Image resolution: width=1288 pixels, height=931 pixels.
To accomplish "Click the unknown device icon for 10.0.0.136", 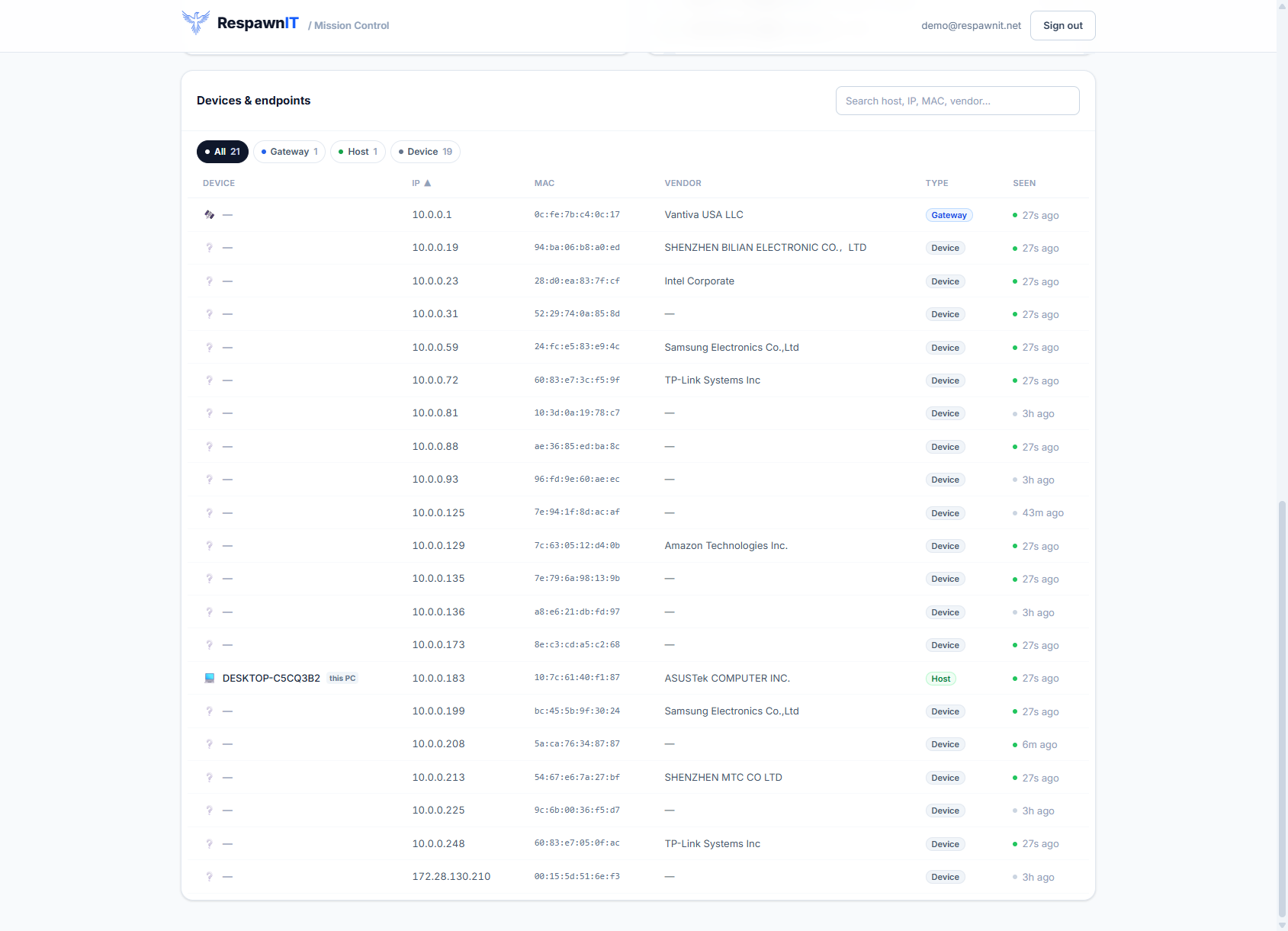I will tap(209, 612).
